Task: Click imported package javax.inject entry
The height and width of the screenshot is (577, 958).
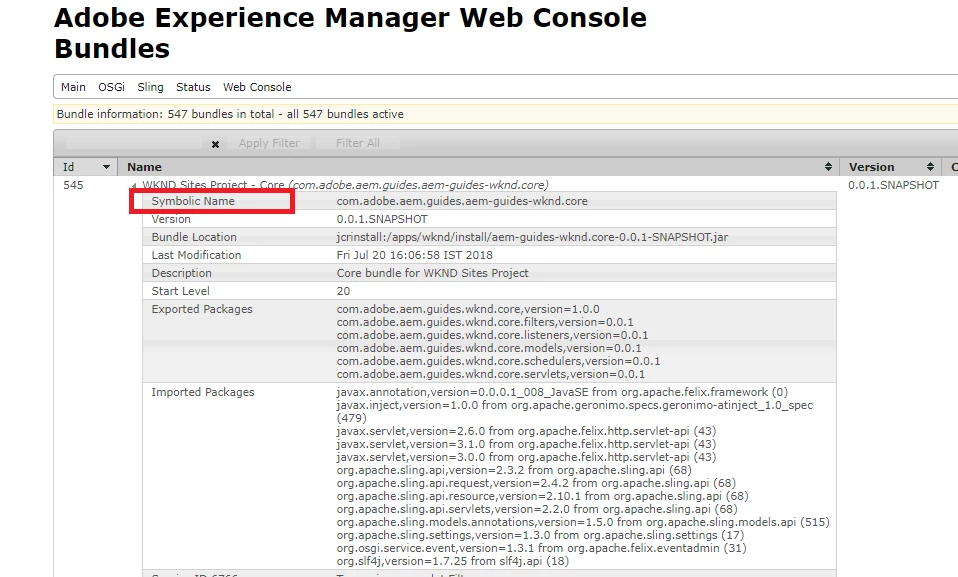Action: click(574, 411)
